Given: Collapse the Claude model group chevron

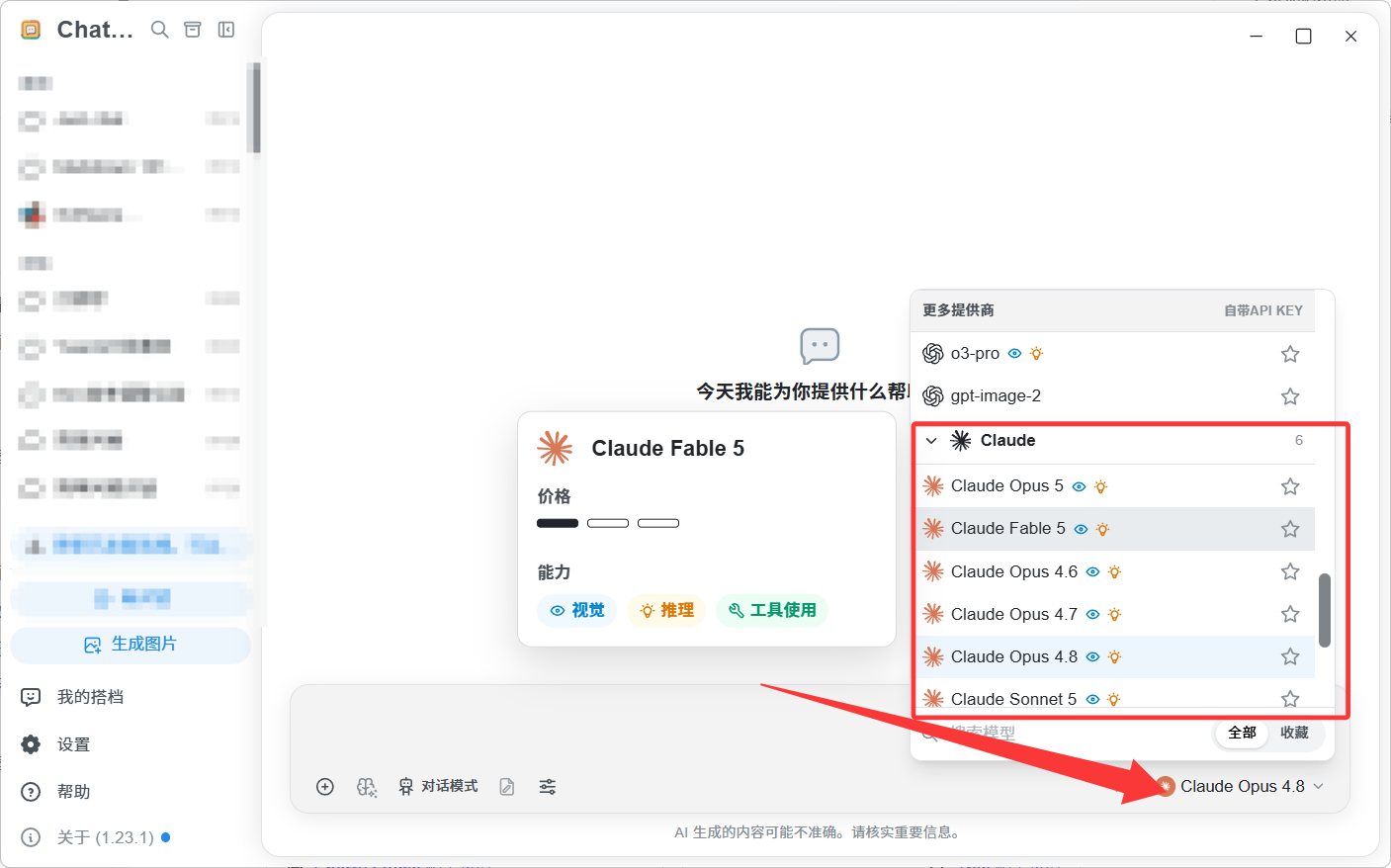Looking at the screenshot, I should point(931,441).
